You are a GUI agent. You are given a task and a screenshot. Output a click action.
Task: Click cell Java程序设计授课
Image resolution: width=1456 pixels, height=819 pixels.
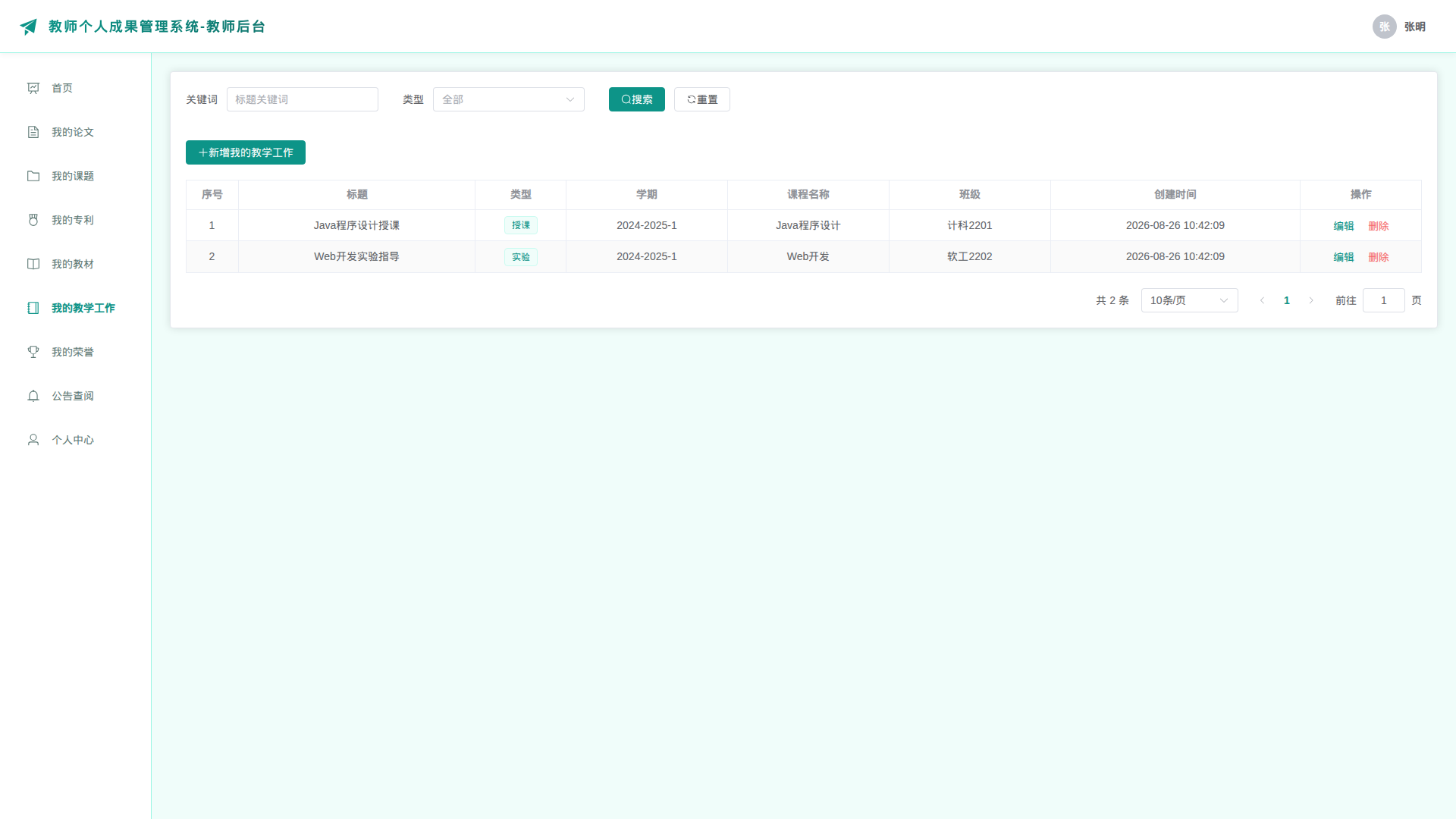point(356,225)
